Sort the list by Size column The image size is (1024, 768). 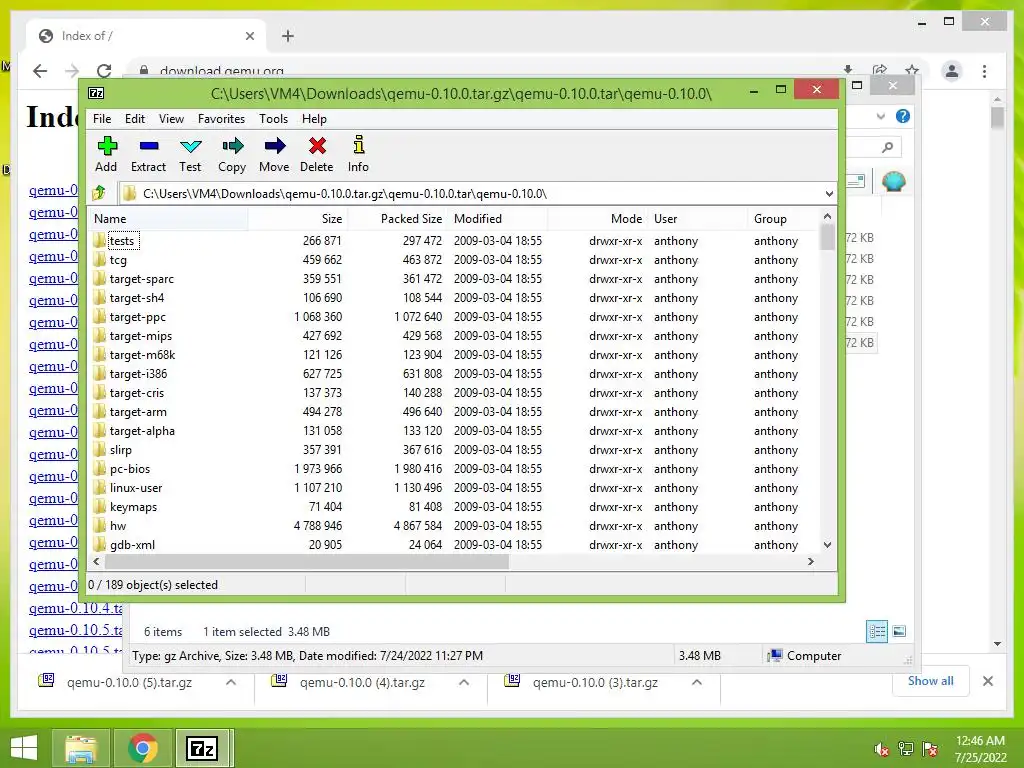(298, 219)
